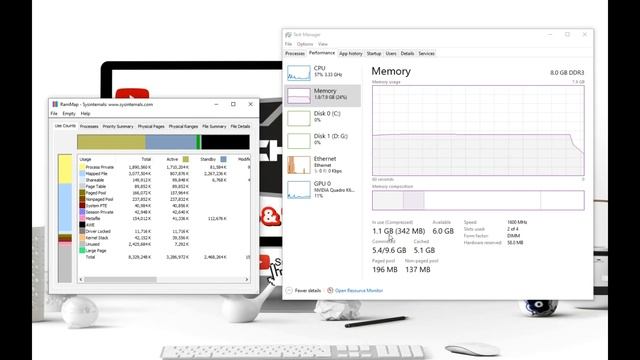Select the Memory item in Task Manager sidebar
640x360 pixels.
click(322, 96)
